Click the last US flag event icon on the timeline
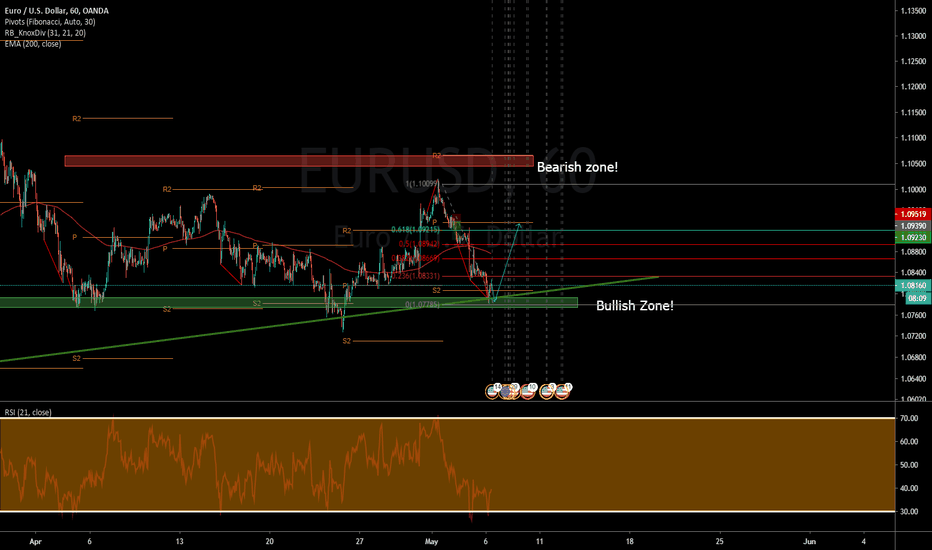 click(562, 391)
